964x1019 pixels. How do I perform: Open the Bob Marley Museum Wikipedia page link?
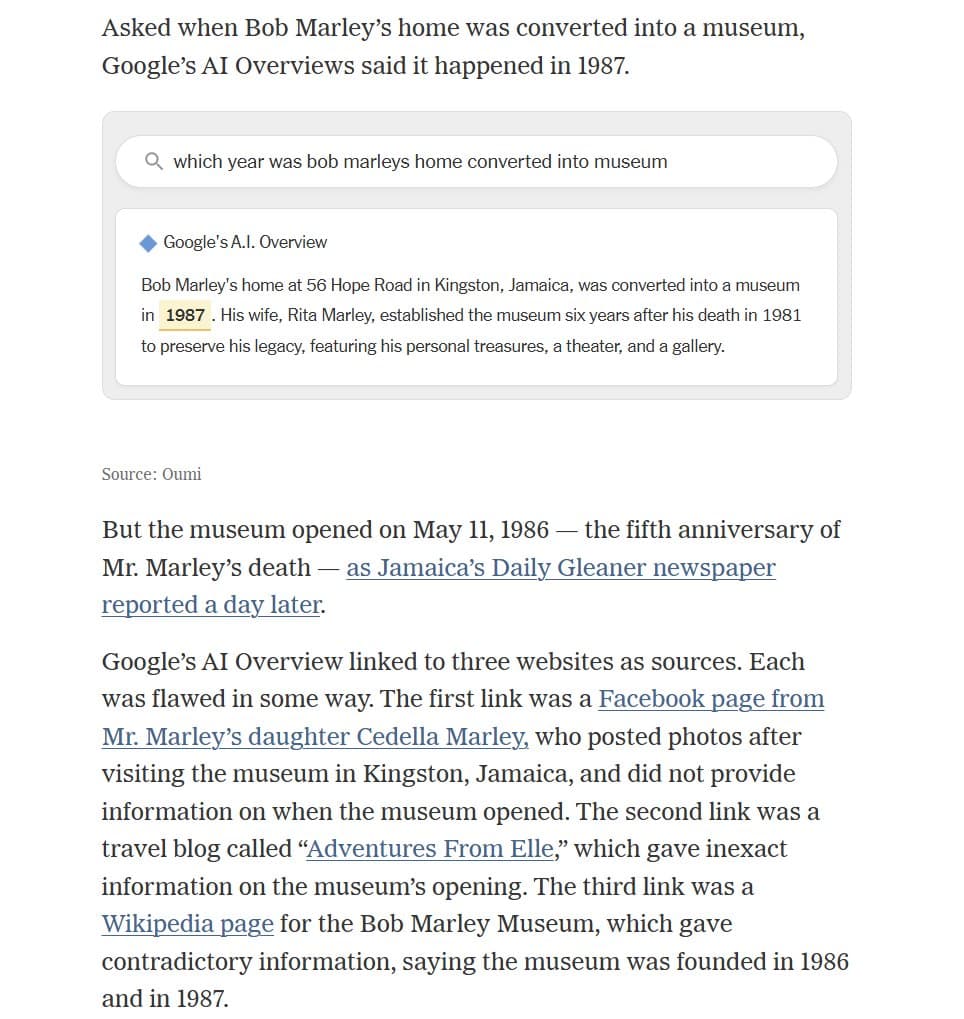pos(186,924)
